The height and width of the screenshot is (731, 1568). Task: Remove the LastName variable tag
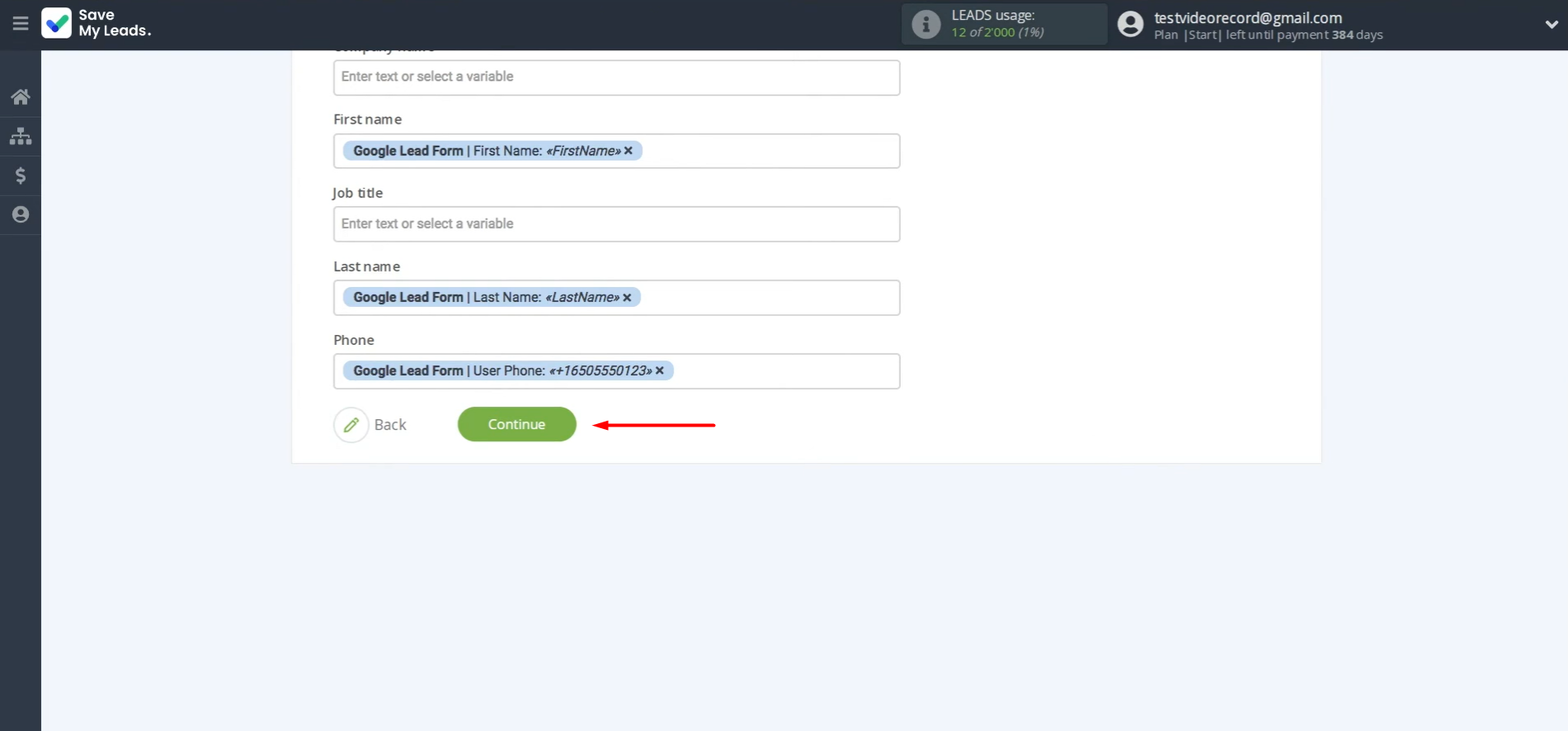[627, 298]
